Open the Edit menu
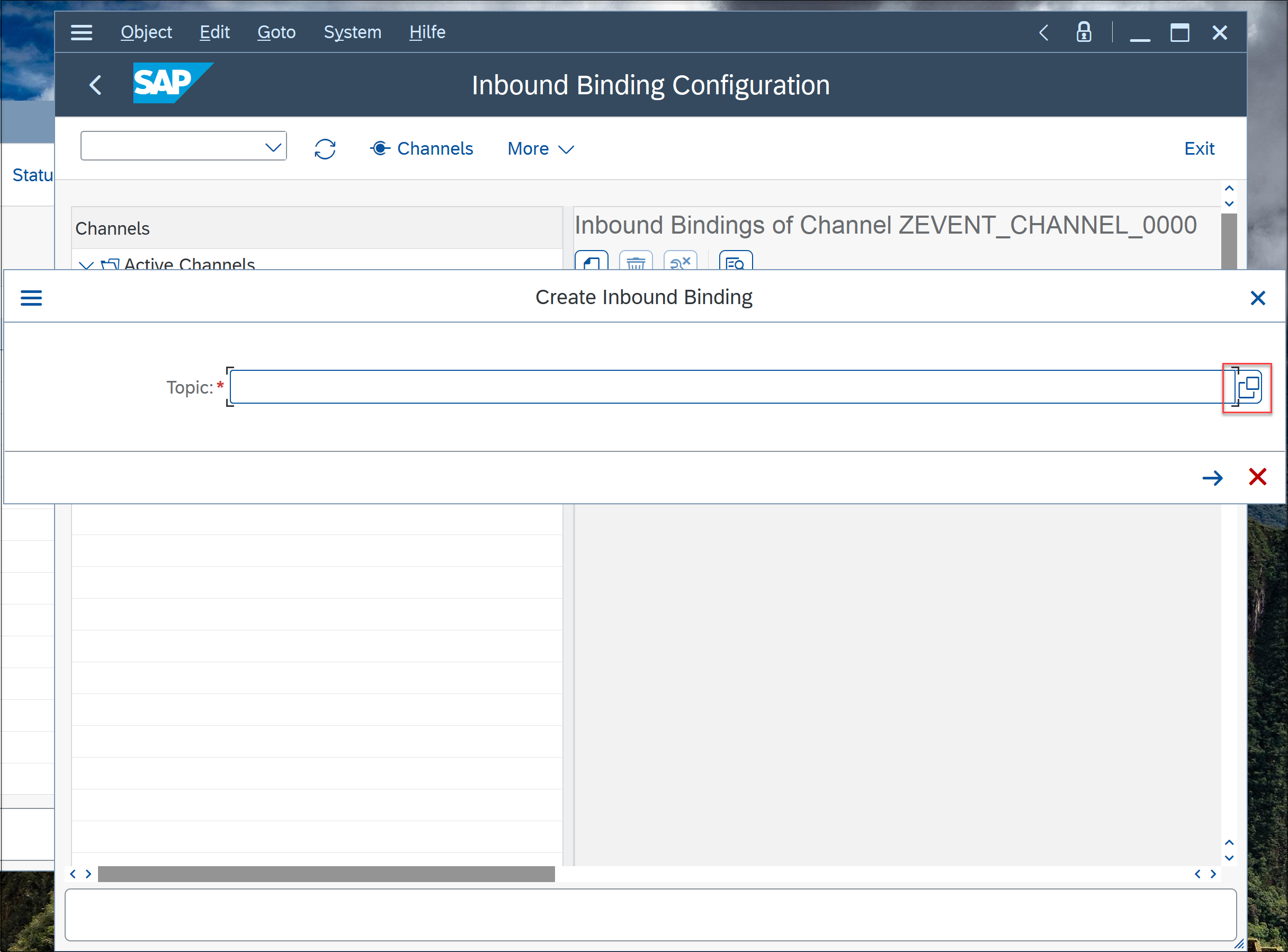The width and height of the screenshot is (1288, 952). pyautogui.click(x=214, y=32)
